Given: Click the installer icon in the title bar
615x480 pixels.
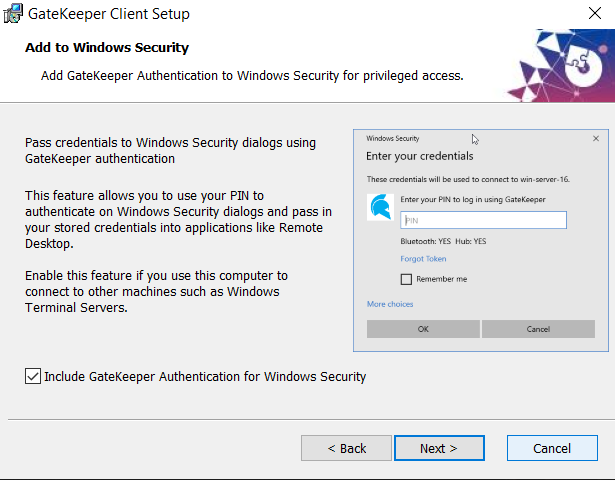Looking at the screenshot, I should pyautogui.click(x=13, y=14).
